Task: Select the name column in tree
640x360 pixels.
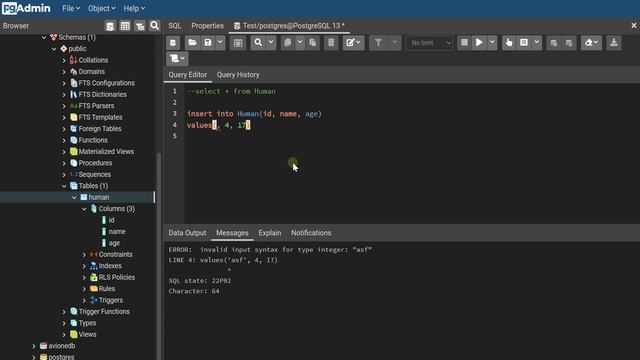Action: point(117,232)
